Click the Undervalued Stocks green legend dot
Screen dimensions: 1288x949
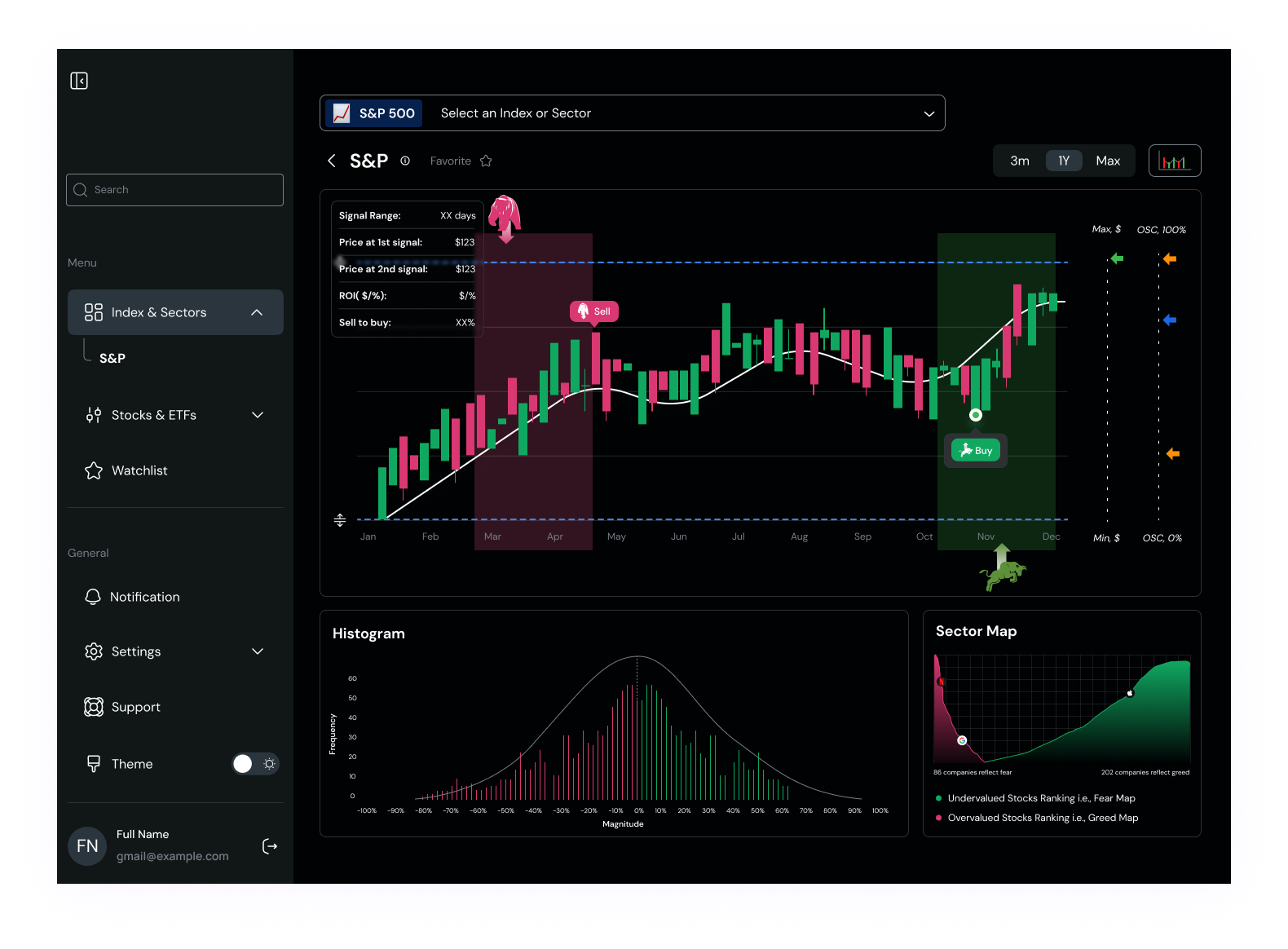pos(939,798)
